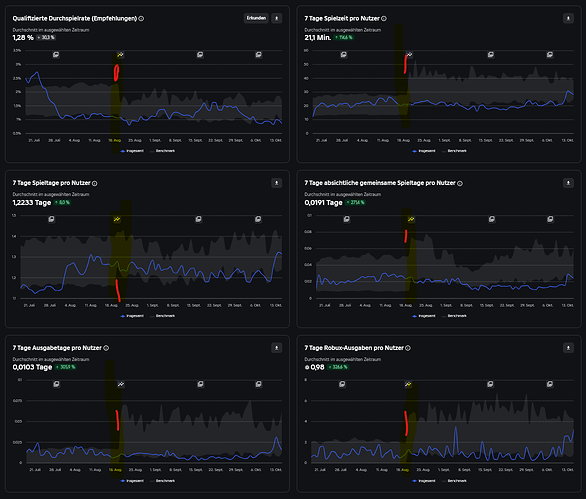Open event marker near 15. Sept. on Robux-Ausgaben chart
The width and height of the screenshot is (586, 499).
click(x=490, y=384)
